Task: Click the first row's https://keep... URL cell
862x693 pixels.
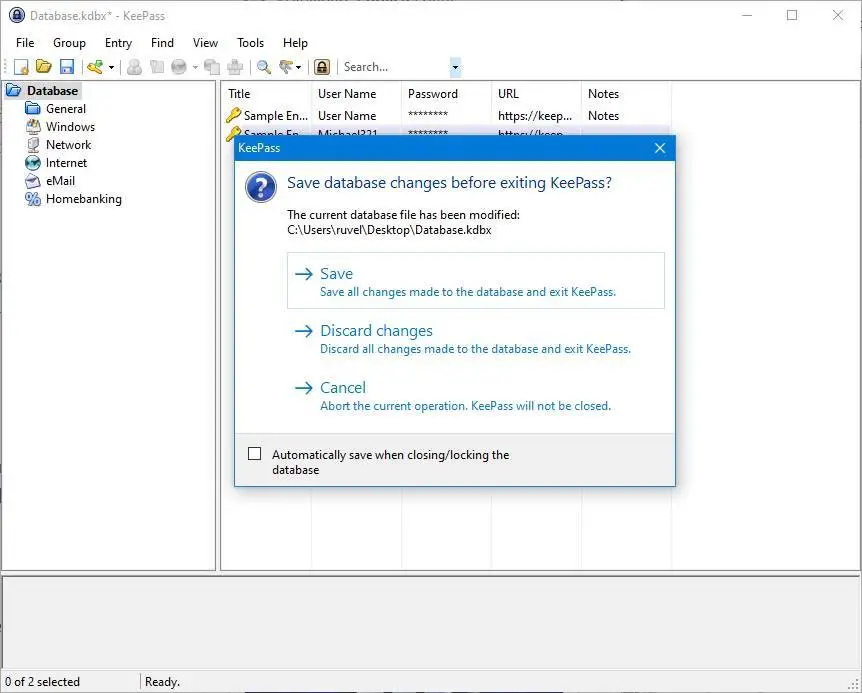Action: point(535,116)
